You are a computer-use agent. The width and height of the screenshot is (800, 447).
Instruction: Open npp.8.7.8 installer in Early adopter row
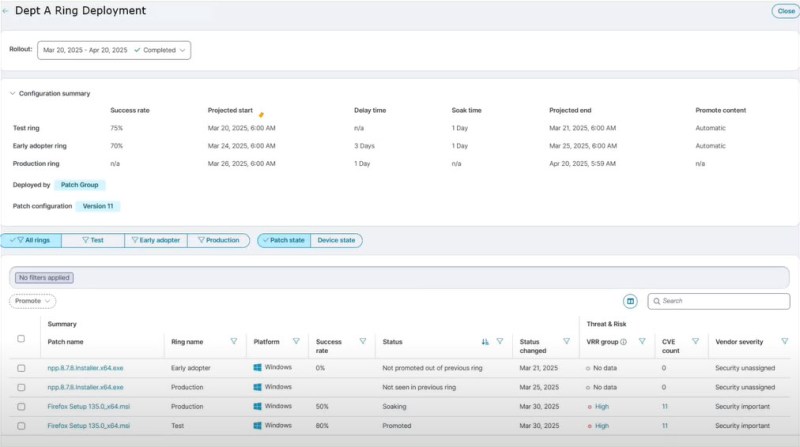[x=85, y=368]
